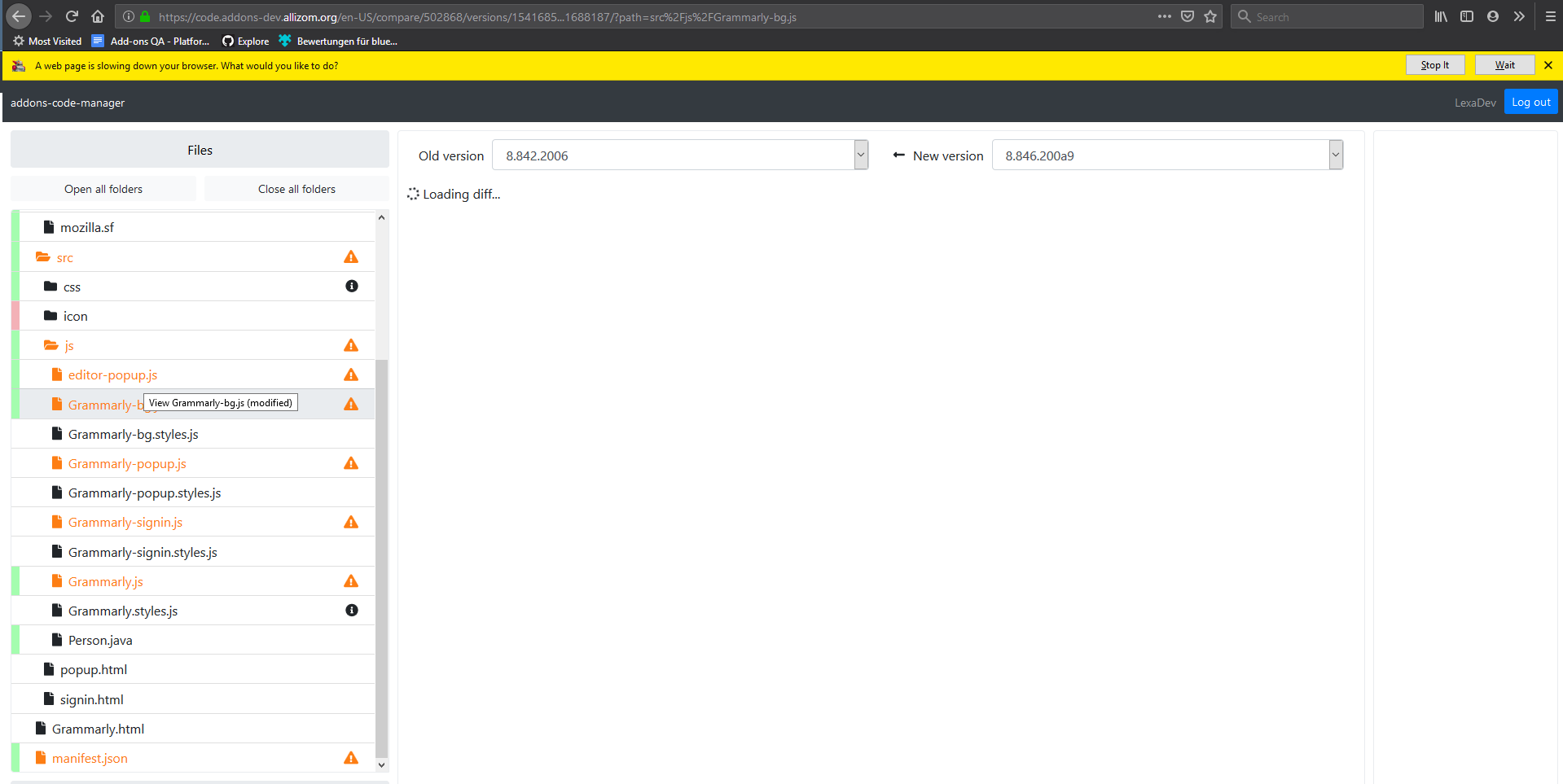Open Grammarly-signin.styles.js file

click(x=143, y=552)
